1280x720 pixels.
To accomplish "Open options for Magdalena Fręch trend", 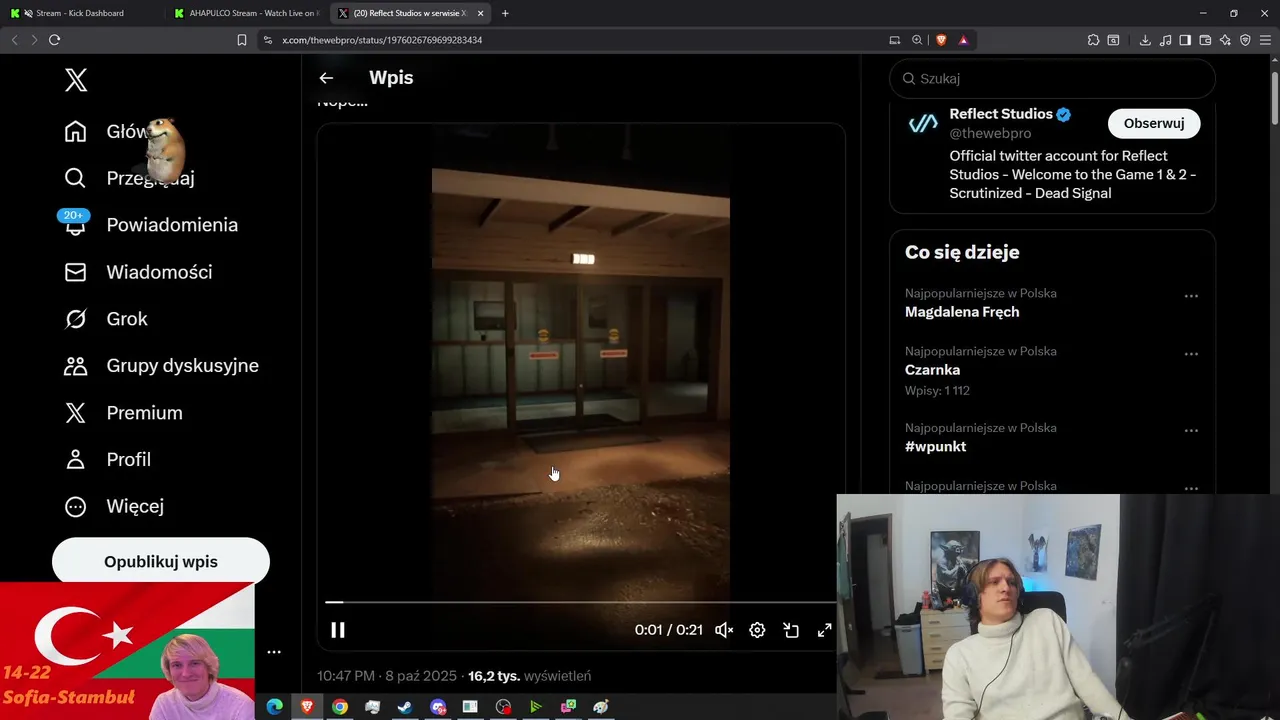I will coord(1191,296).
